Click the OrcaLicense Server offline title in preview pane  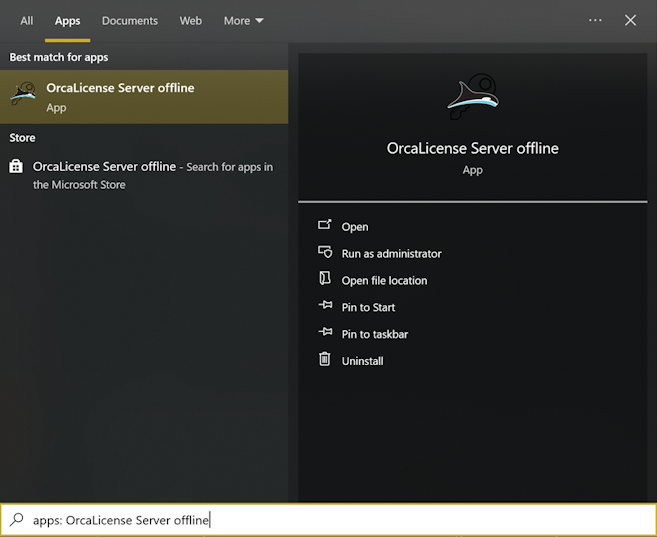click(x=472, y=148)
